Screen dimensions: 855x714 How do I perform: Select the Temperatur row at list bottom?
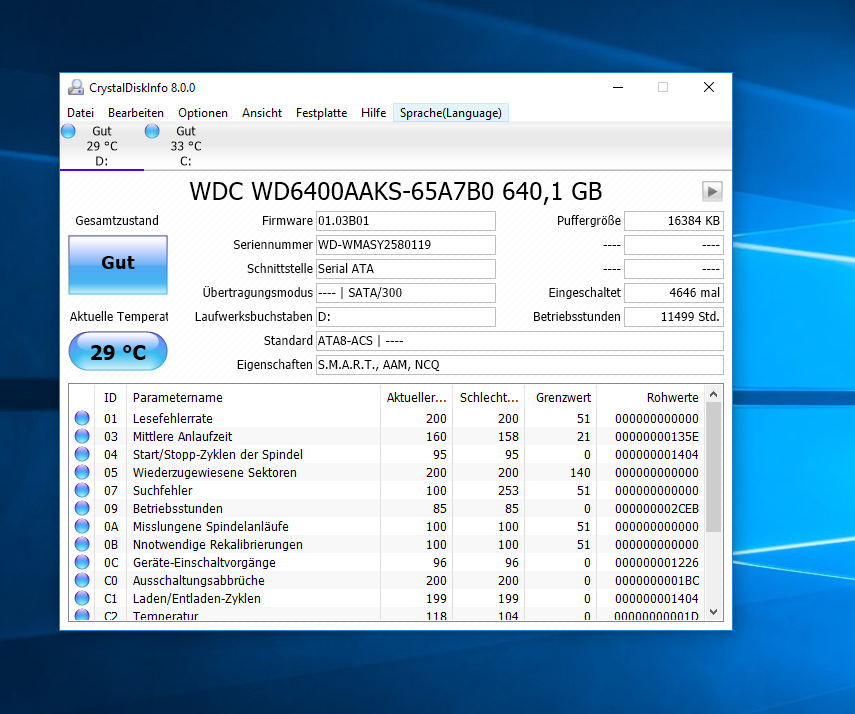pyautogui.click(x=387, y=615)
